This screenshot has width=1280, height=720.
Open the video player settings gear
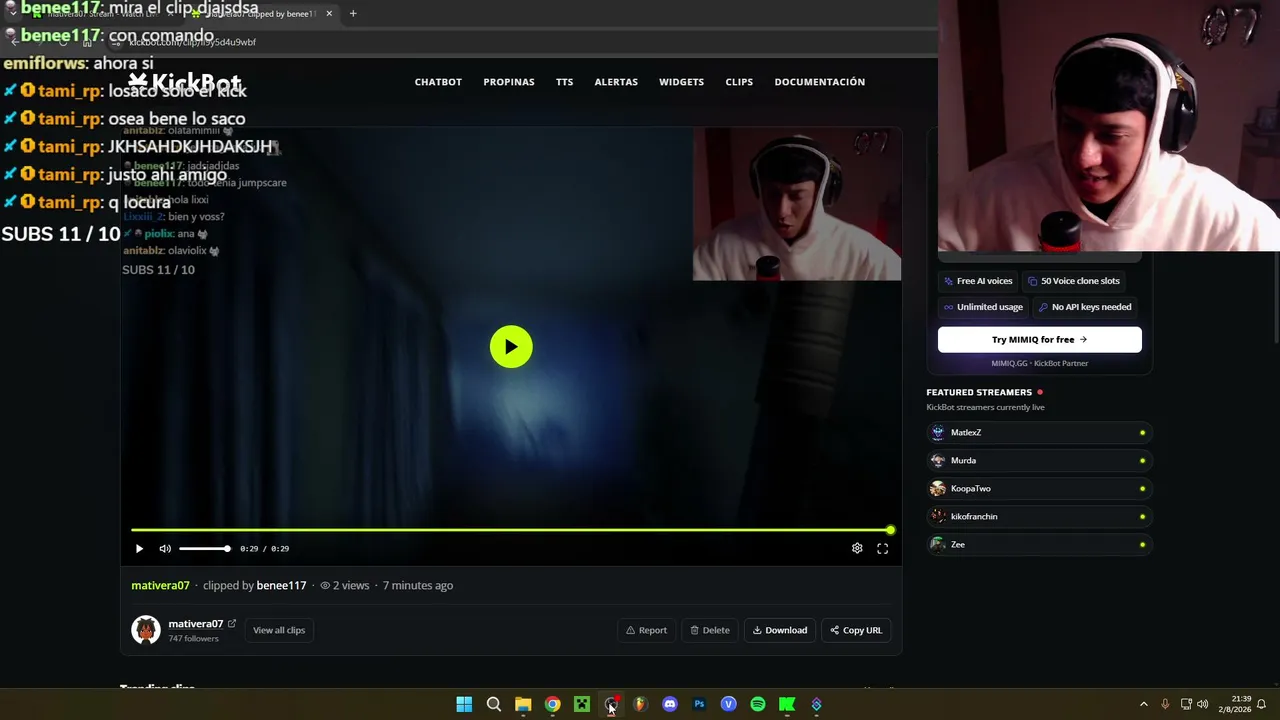[x=857, y=548]
